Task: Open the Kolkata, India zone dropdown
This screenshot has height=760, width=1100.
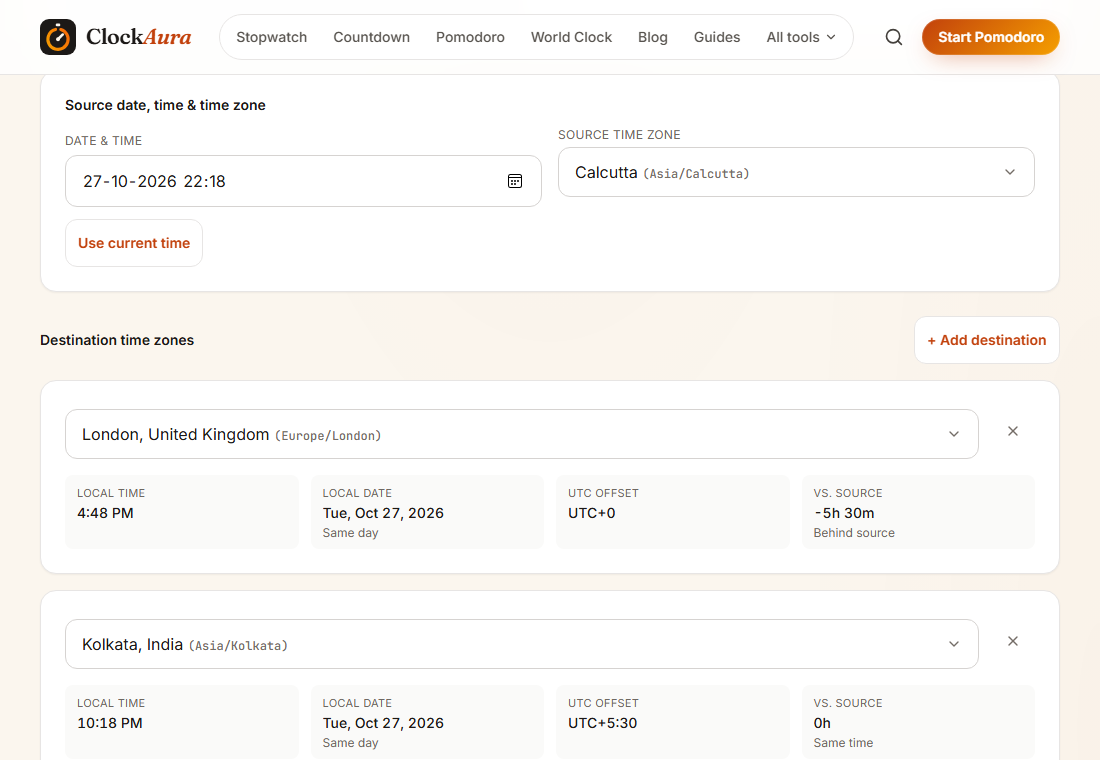Action: [x=522, y=644]
